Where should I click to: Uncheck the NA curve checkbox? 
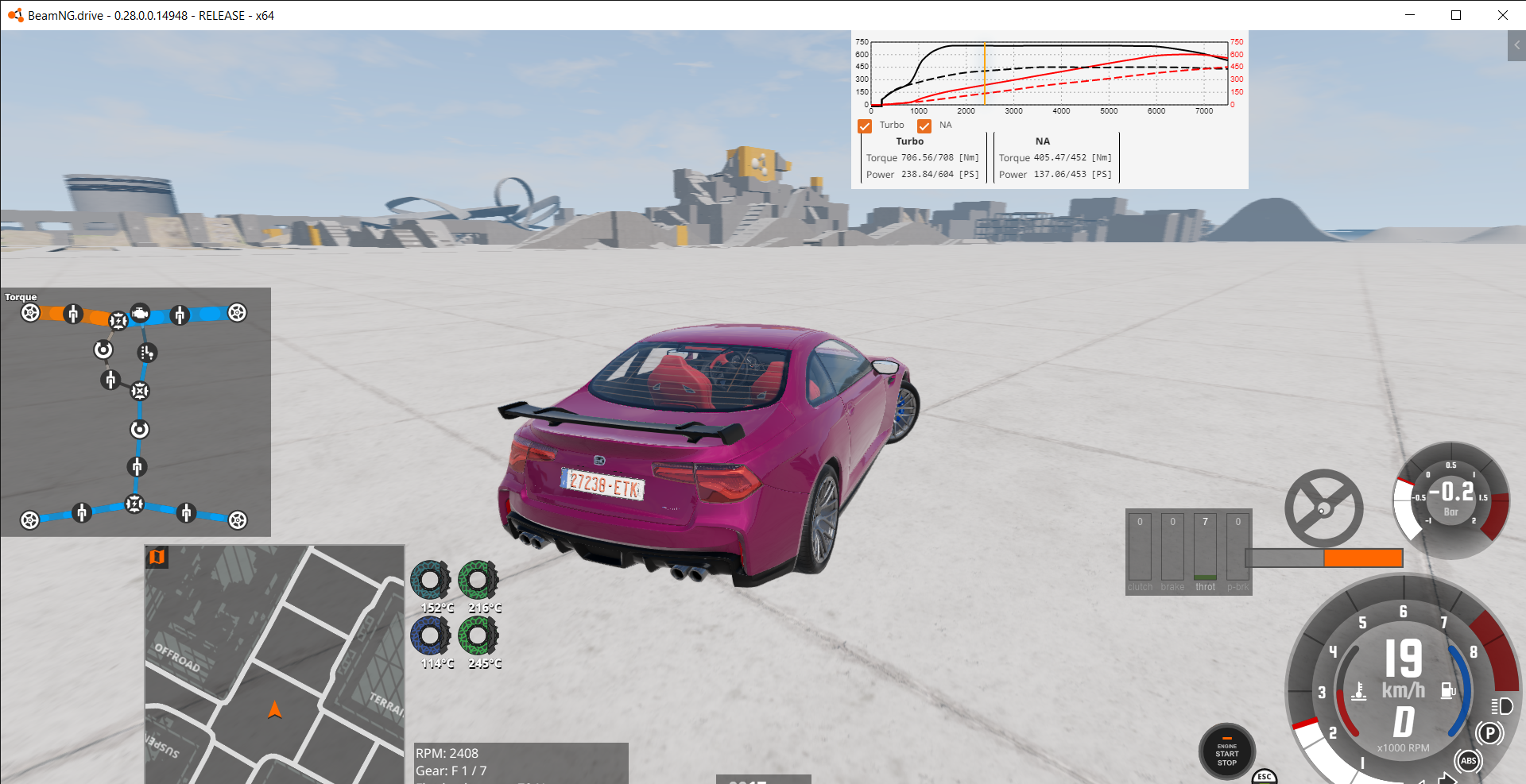click(924, 126)
